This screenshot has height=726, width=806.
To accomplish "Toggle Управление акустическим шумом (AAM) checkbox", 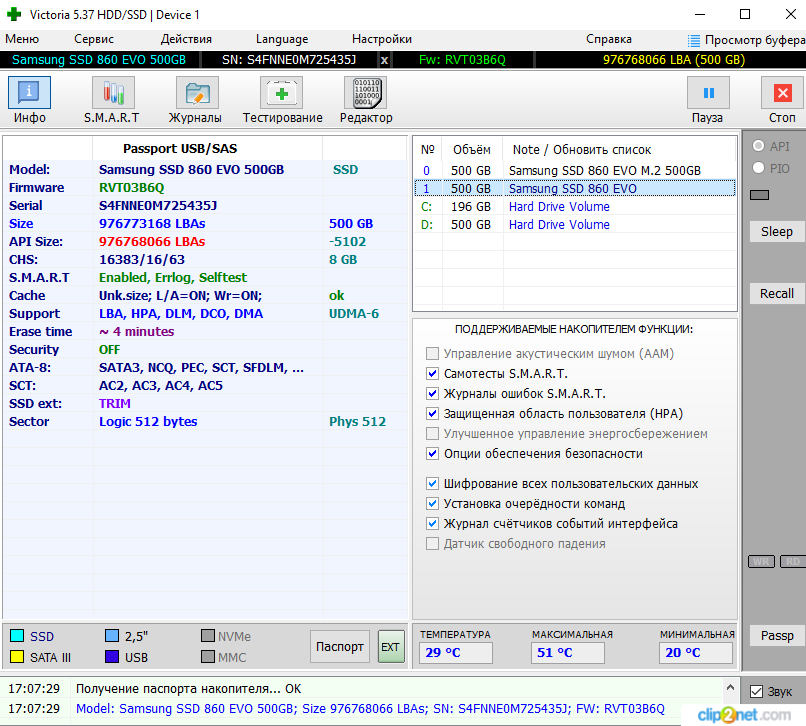I will pos(432,354).
